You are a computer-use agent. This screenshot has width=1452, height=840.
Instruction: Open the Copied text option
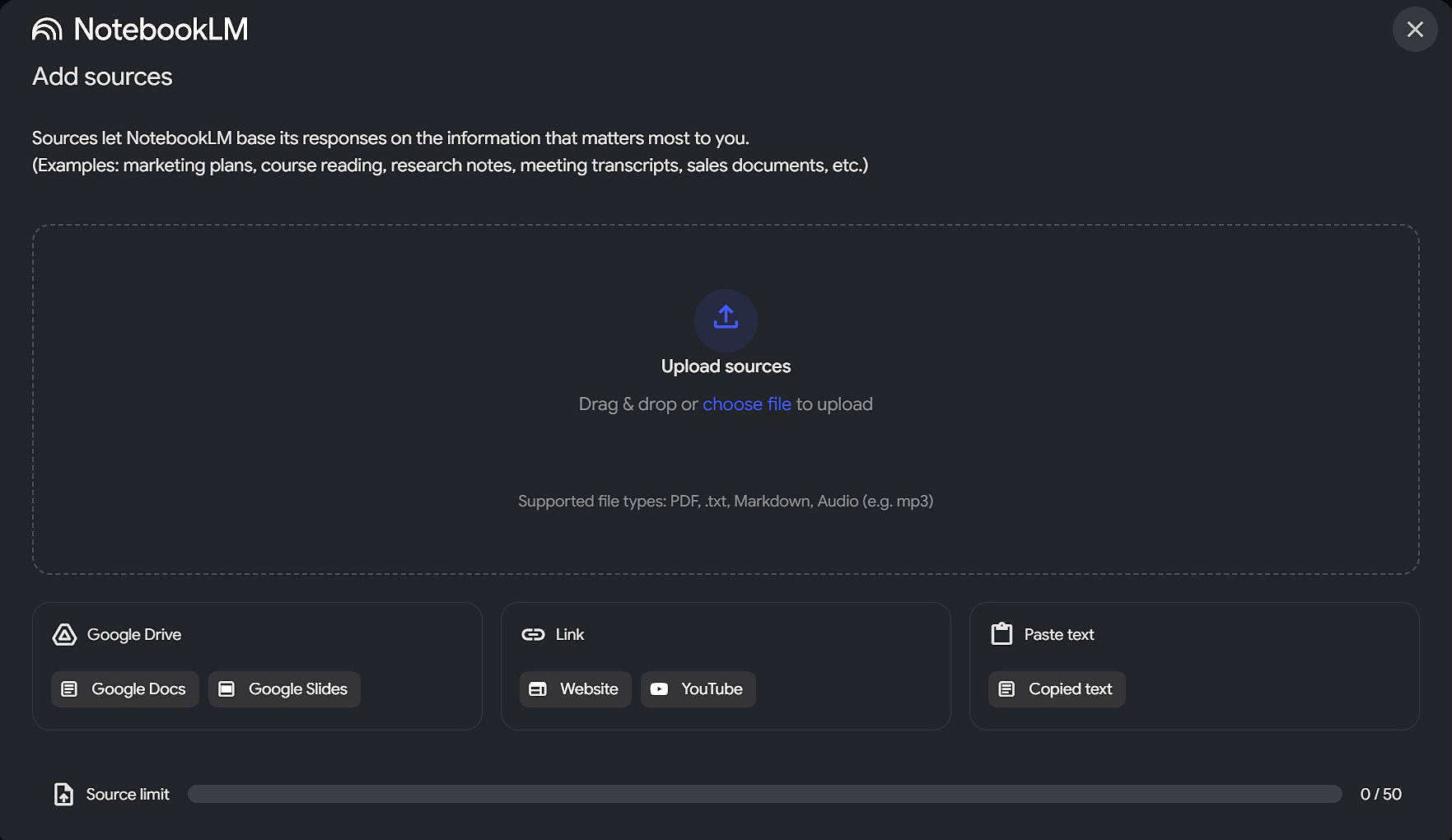click(1057, 689)
